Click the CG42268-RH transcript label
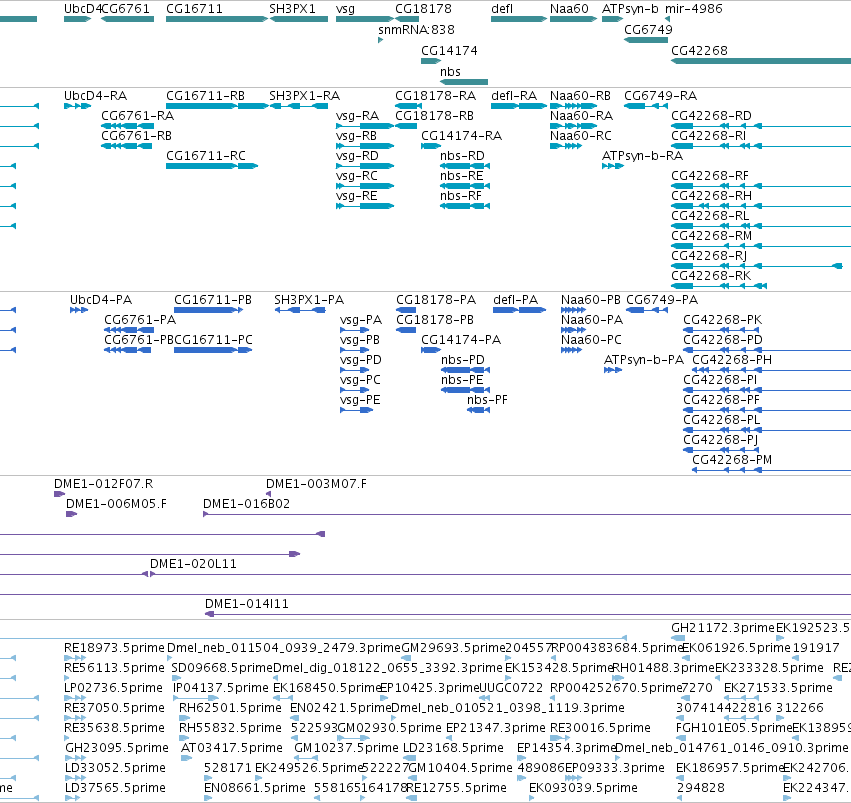Viewport: 851px width, 803px height. click(712, 196)
